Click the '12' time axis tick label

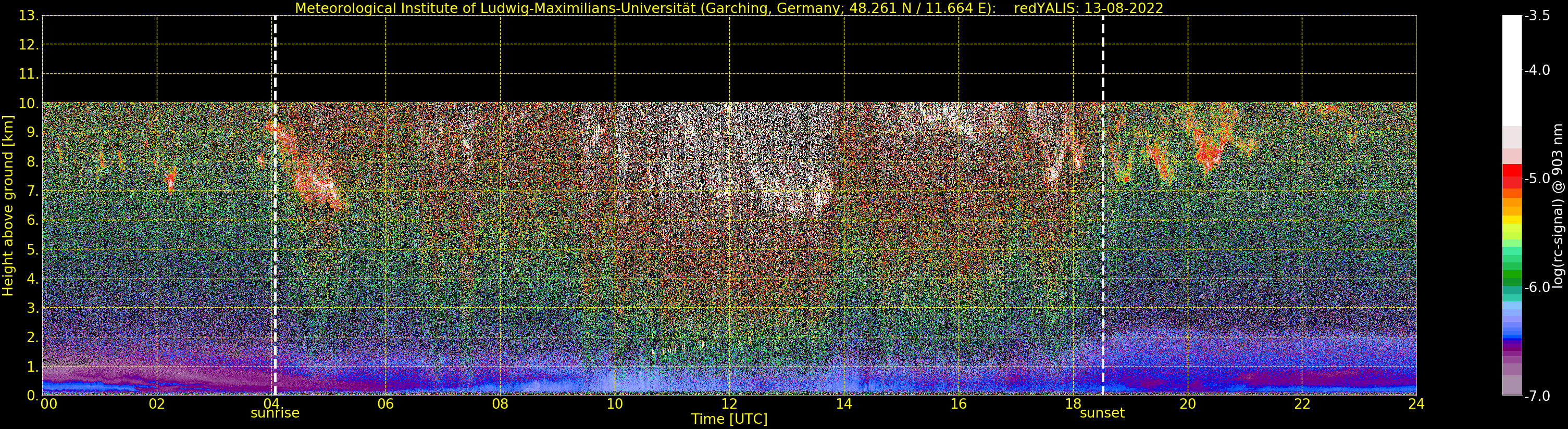729,404
